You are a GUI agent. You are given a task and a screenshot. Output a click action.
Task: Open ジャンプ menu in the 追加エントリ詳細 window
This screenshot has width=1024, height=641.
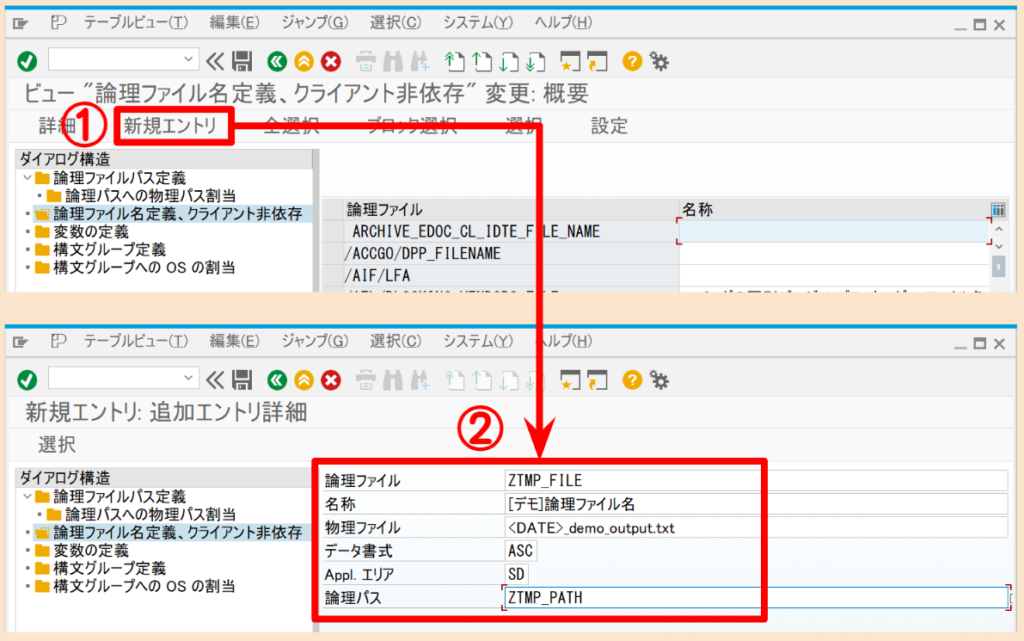click(x=315, y=341)
